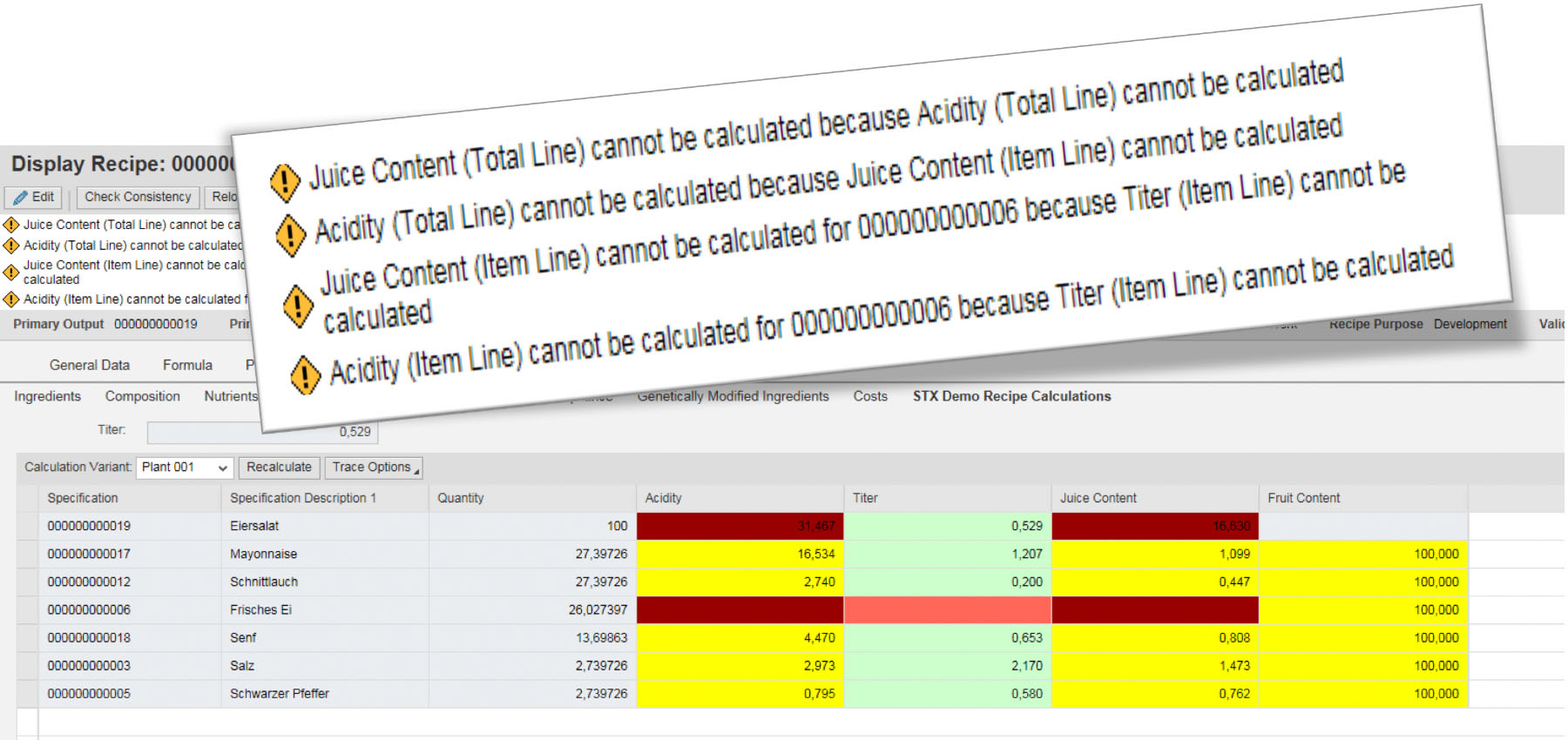Viewport: 1568px width, 740px height.
Task: Click enlarged warning icon for Acidity (Total Line)
Action: tap(291, 236)
